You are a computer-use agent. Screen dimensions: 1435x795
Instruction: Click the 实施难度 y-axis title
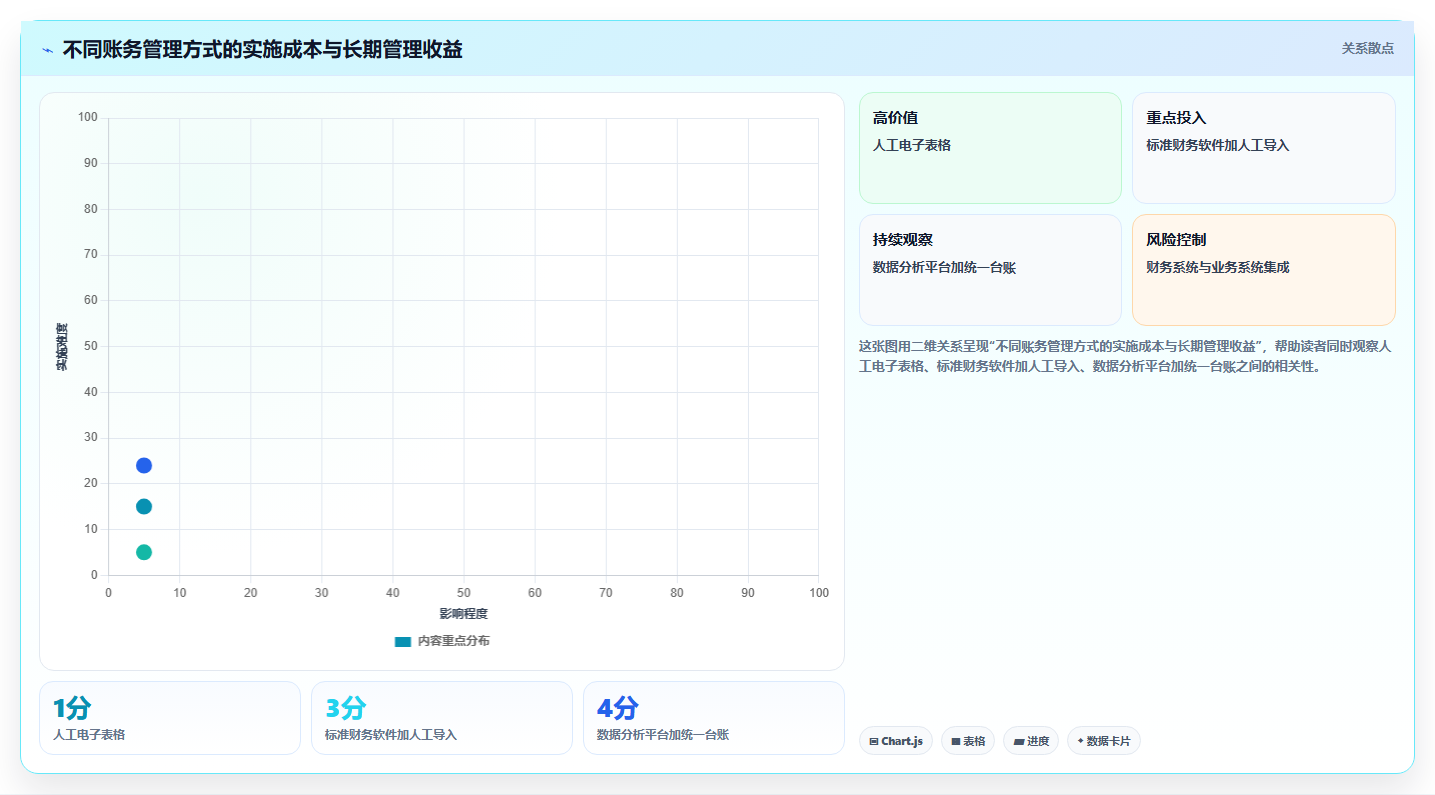(x=62, y=347)
